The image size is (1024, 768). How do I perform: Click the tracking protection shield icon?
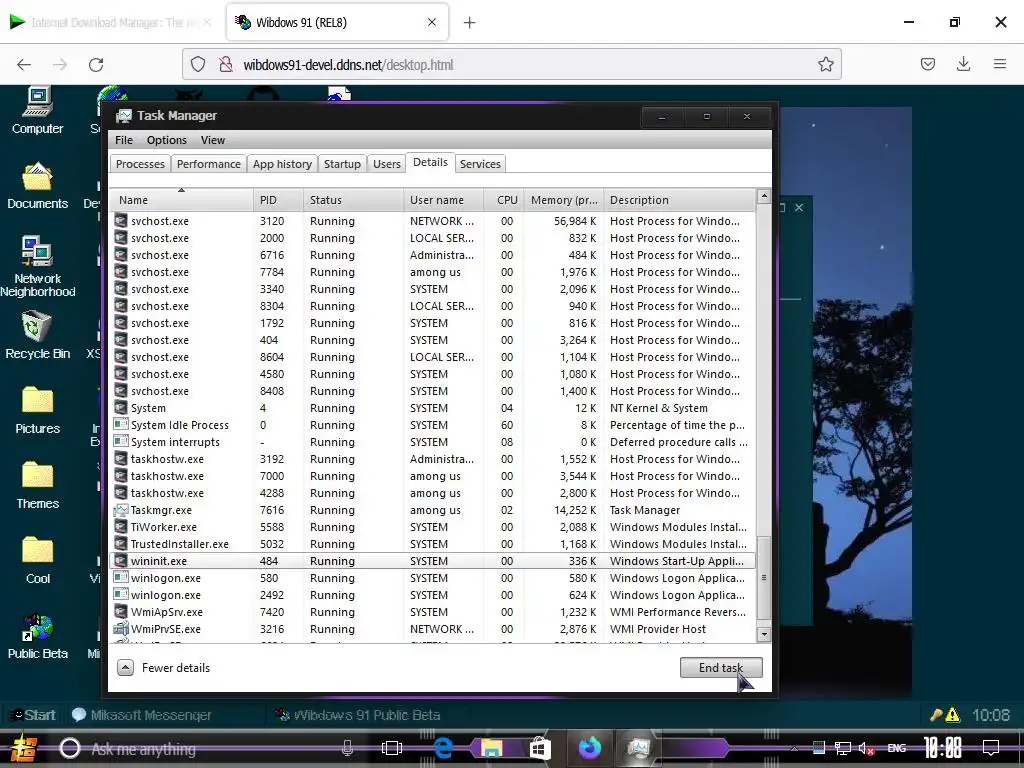198,64
